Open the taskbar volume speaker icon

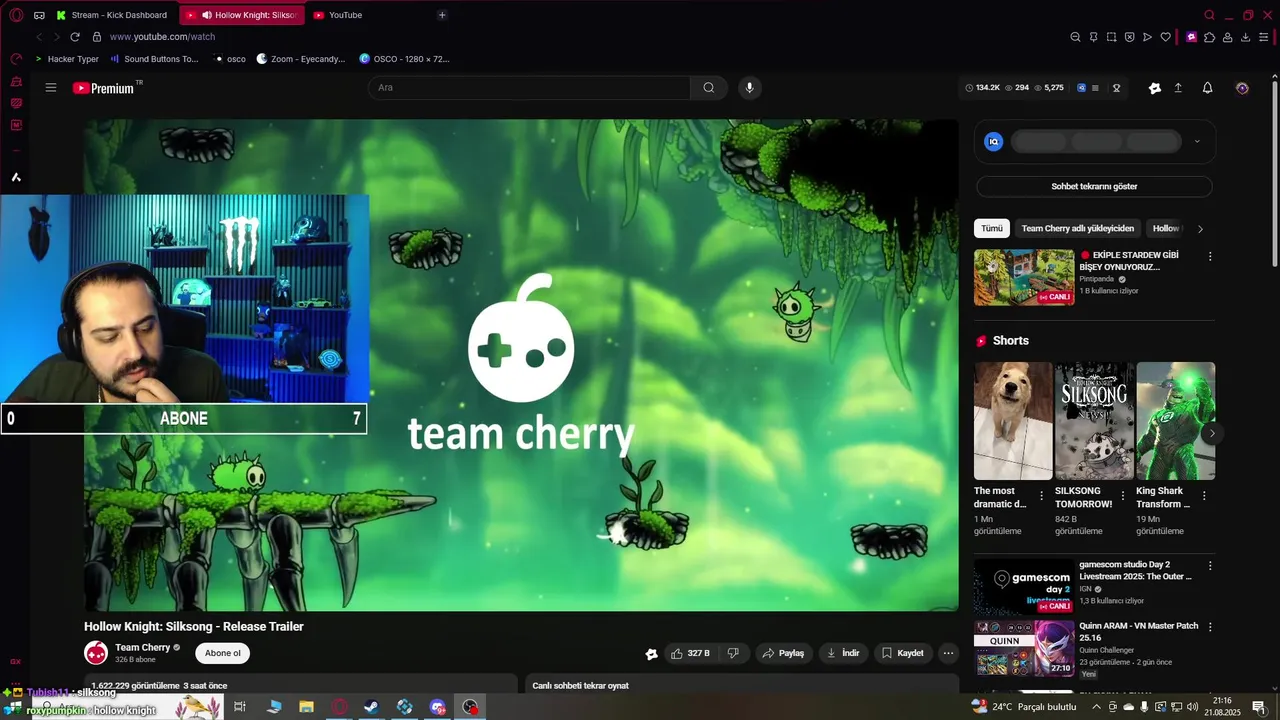1192,707
